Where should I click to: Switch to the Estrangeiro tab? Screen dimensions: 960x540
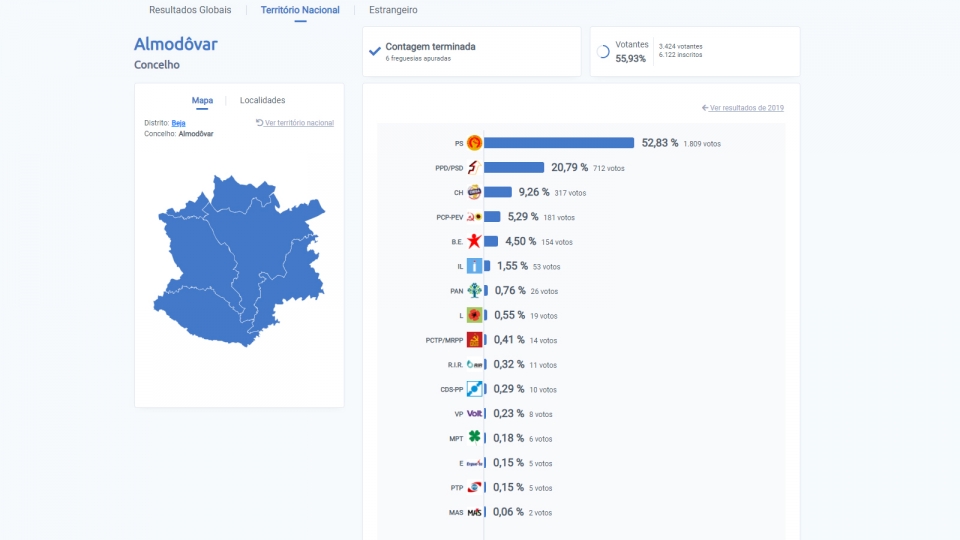(x=393, y=10)
